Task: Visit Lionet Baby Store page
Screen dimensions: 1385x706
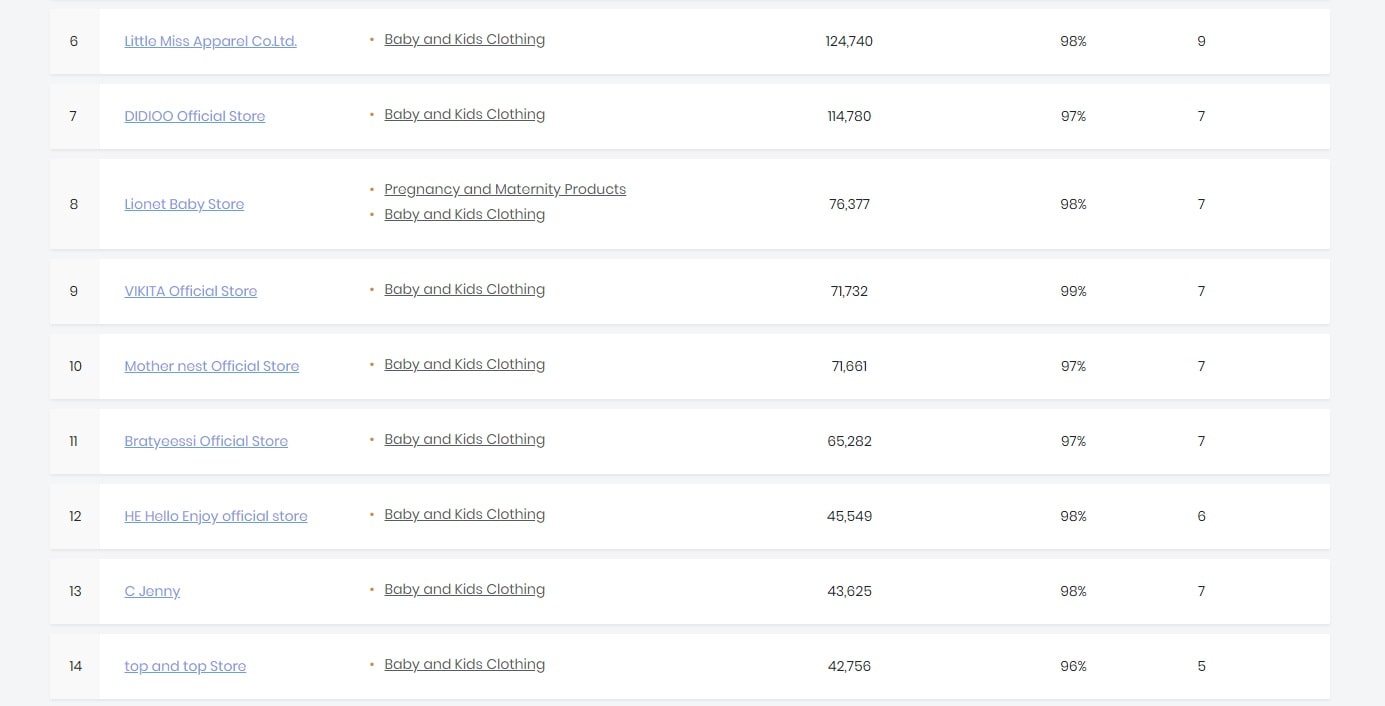Action: click(184, 204)
